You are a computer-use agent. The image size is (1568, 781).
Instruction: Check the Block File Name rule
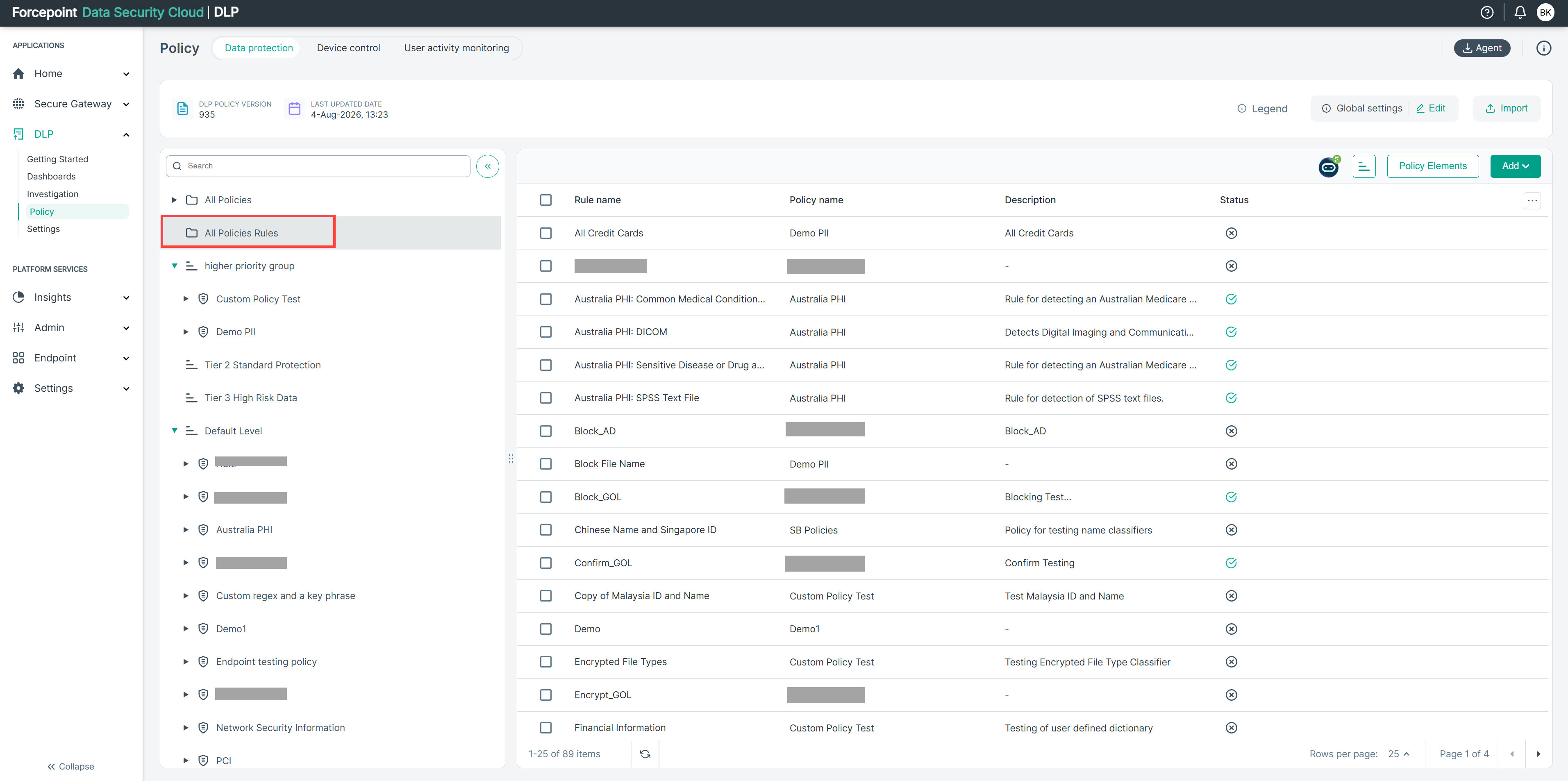pyautogui.click(x=545, y=464)
